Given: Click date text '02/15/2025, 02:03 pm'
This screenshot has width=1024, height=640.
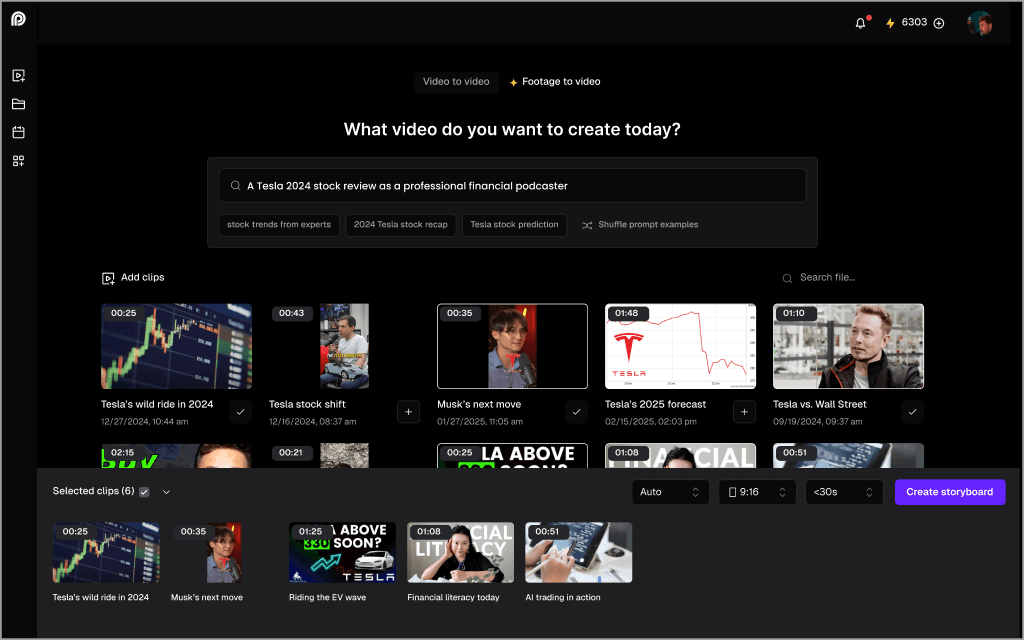Looking at the screenshot, I should pos(650,422).
